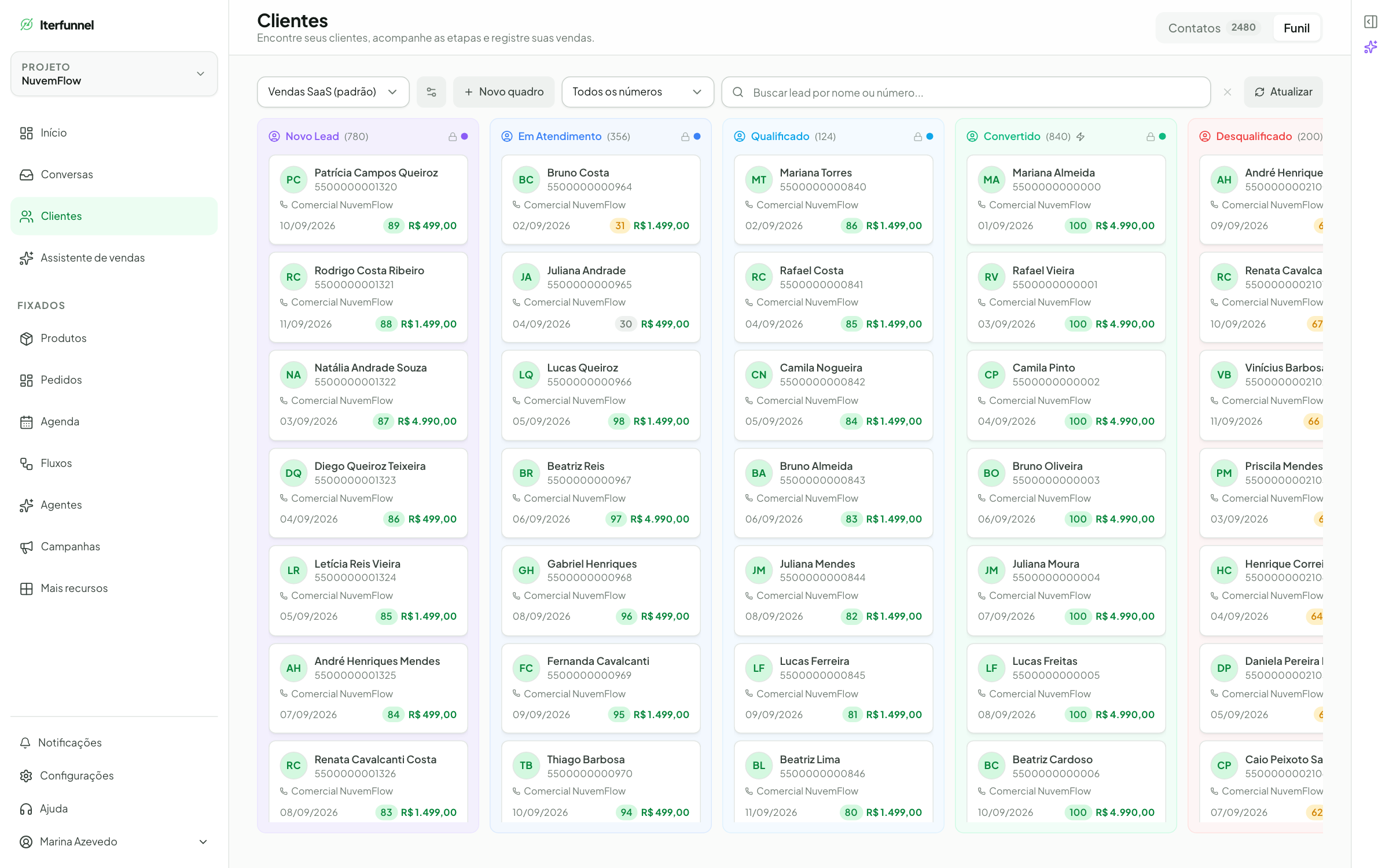Screen dimensions: 1389x868
Task: Open the Vendas SaaS (padrão) board dropdown
Action: (333, 92)
